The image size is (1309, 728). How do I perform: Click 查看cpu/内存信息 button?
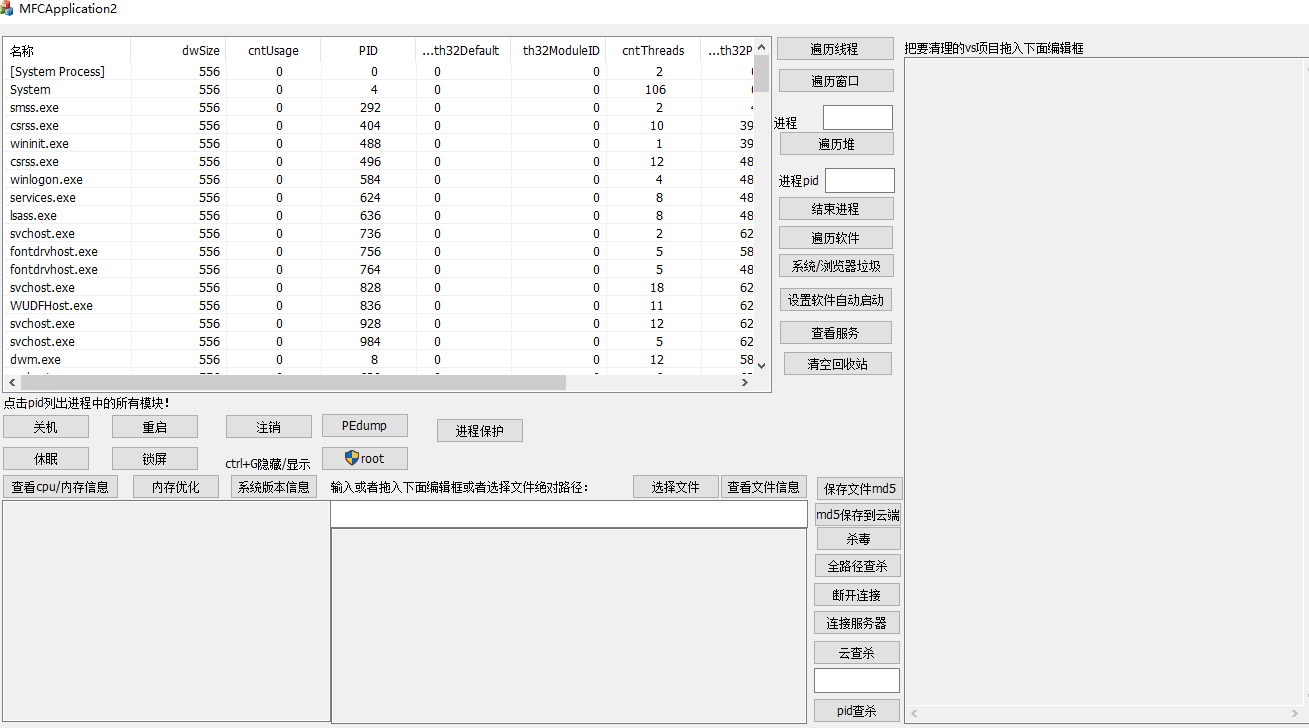point(60,487)
